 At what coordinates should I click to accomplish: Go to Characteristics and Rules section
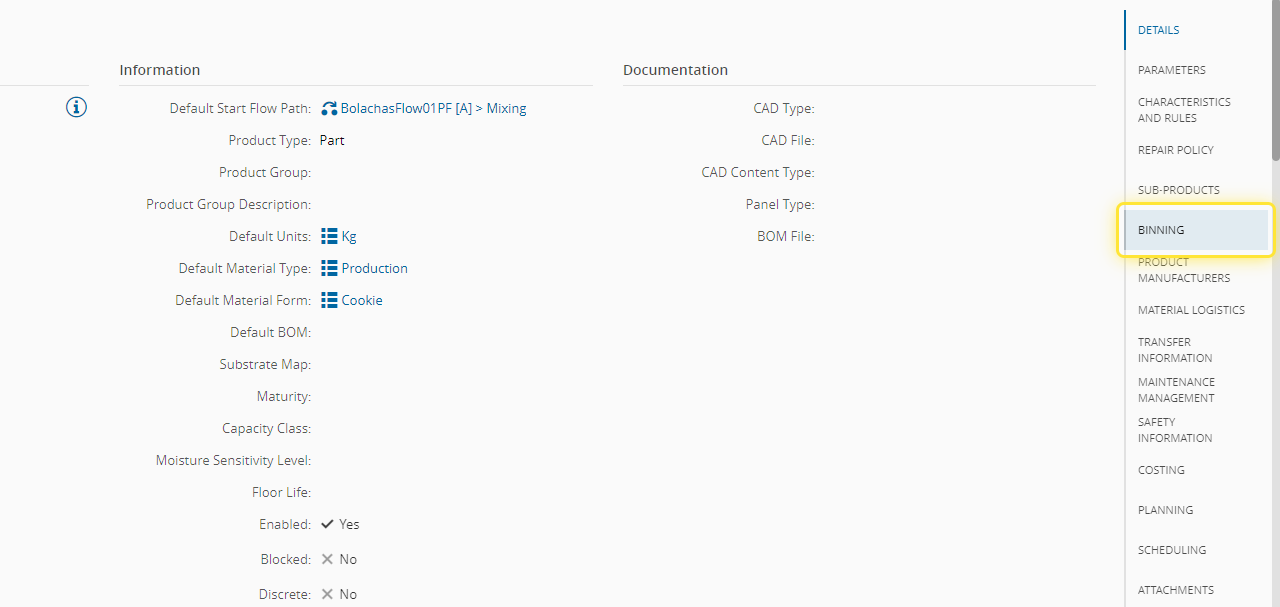coord(1184,110)
